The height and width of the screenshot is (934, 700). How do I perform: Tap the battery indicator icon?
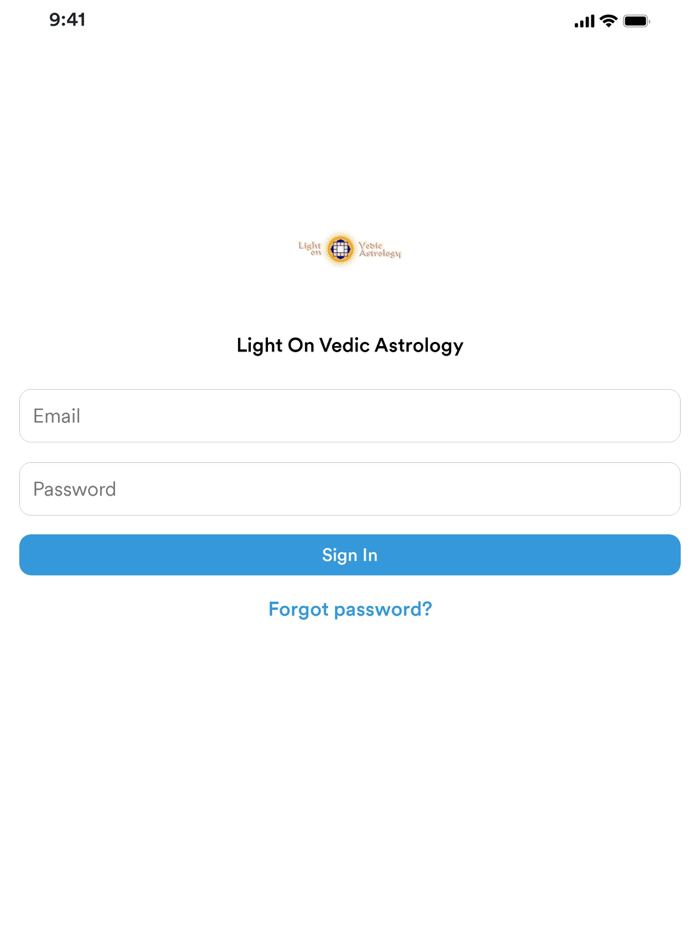click(636, 19)
